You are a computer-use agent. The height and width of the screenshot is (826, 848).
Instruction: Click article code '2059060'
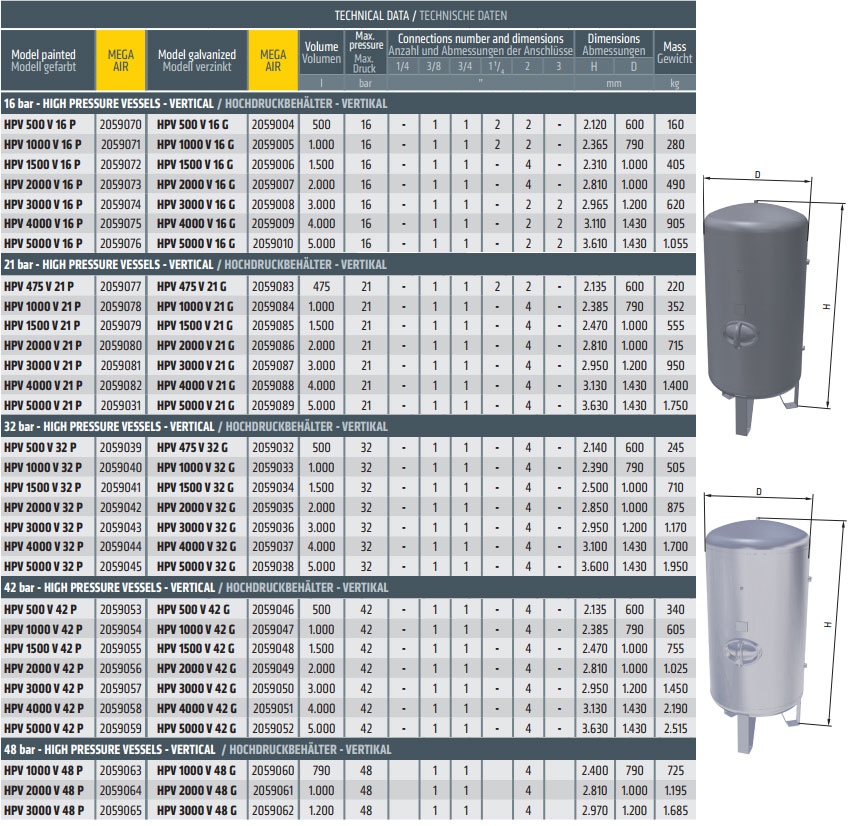273,770
